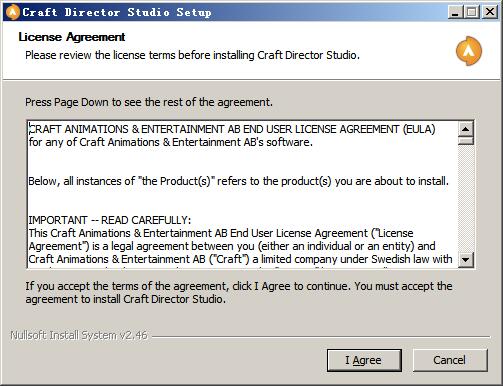Click the CRAFT ANIMATIONS & ENTERTAINMENT EULA first line
Image resolution: width=503 pixels, height=386 pixels.
tap(232, 129)
